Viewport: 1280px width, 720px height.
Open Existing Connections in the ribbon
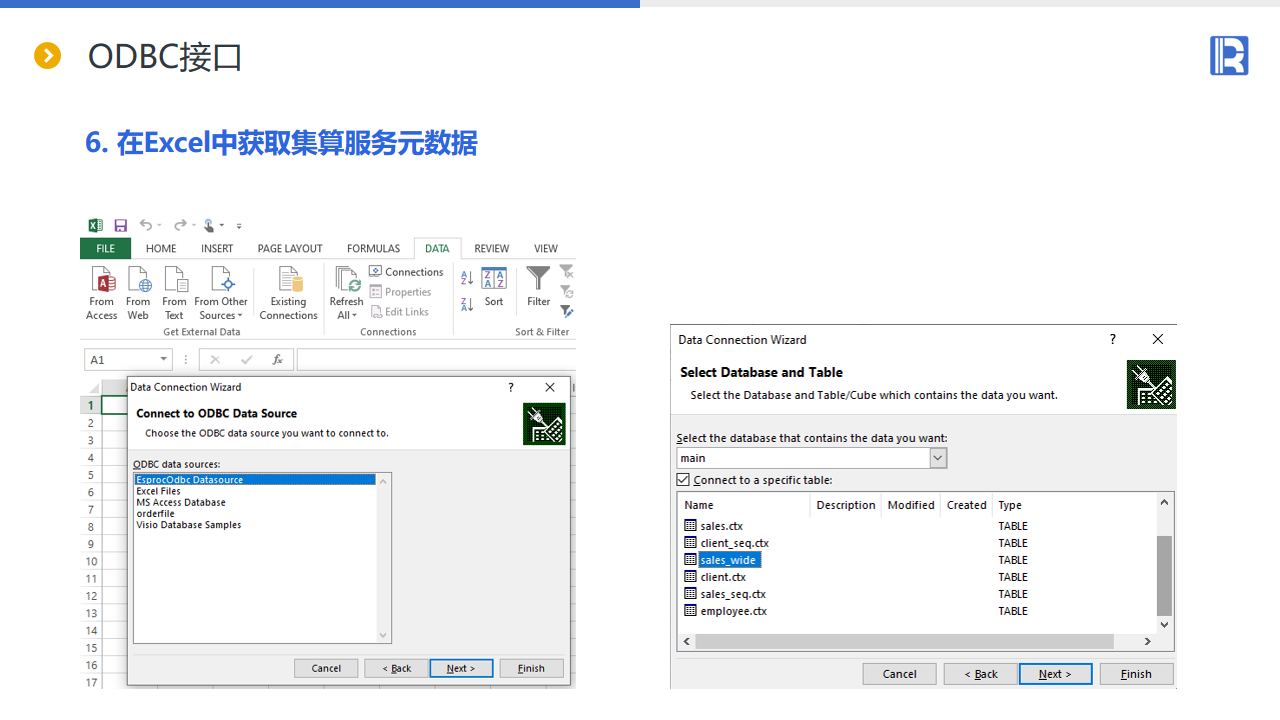[x=288, y=293]
